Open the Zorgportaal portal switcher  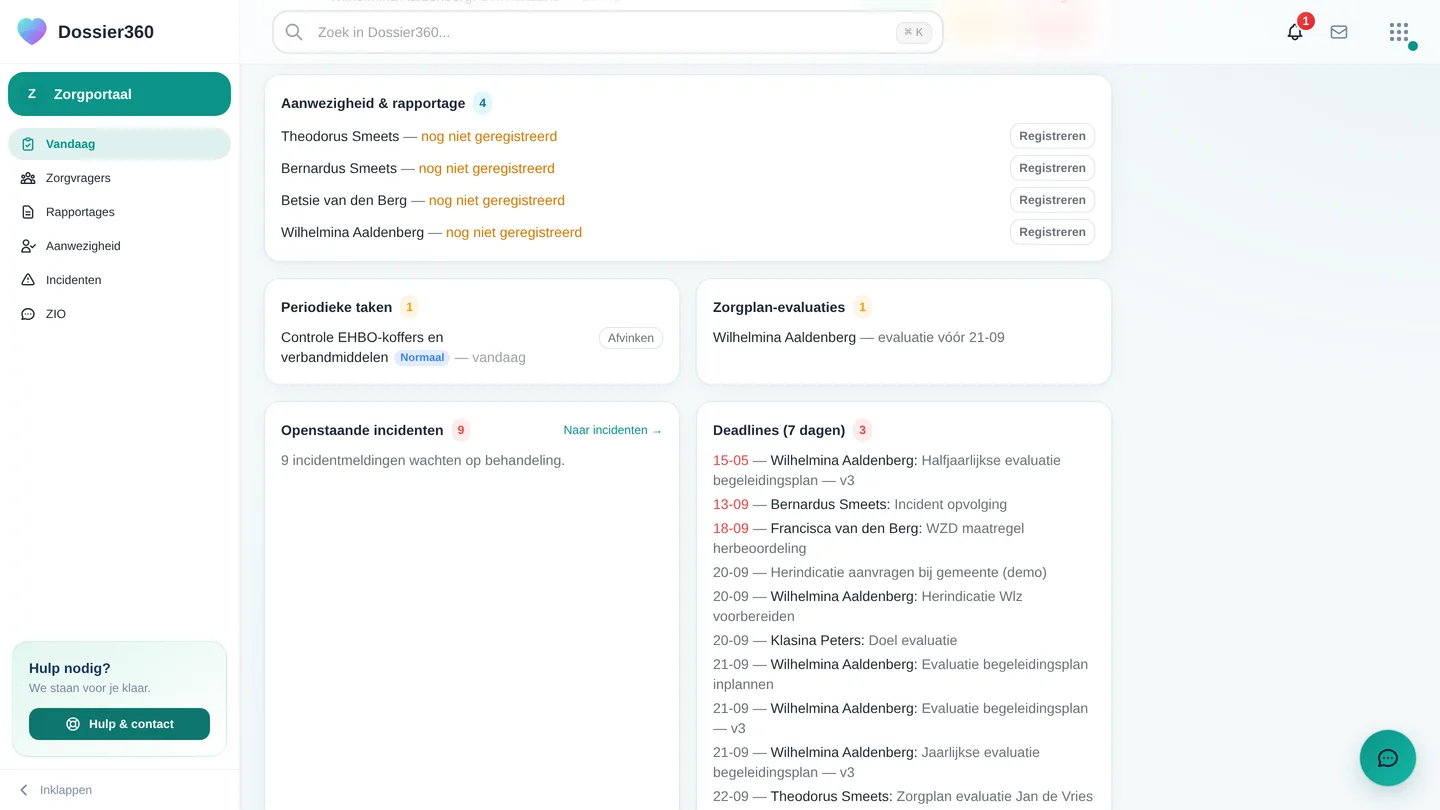(x=119, y=94)
